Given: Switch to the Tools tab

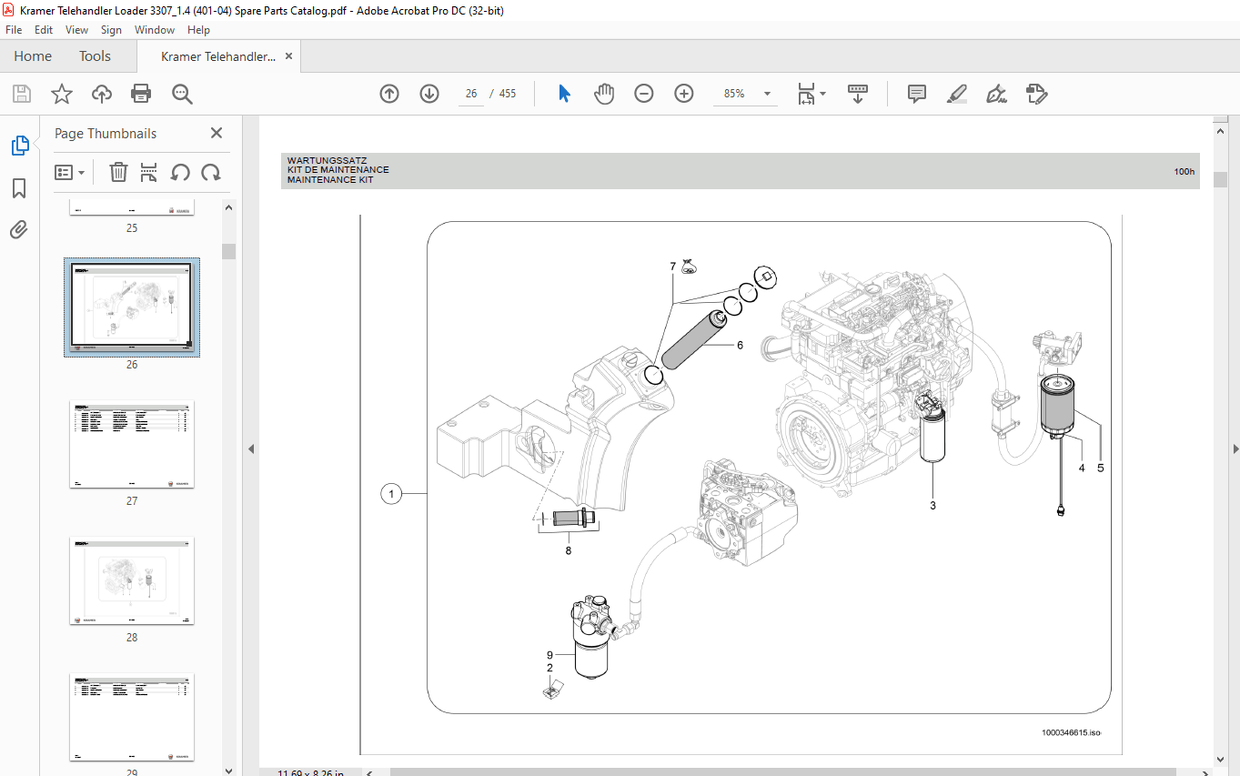Looking at the screenshot, I should (x=95, y=56).
